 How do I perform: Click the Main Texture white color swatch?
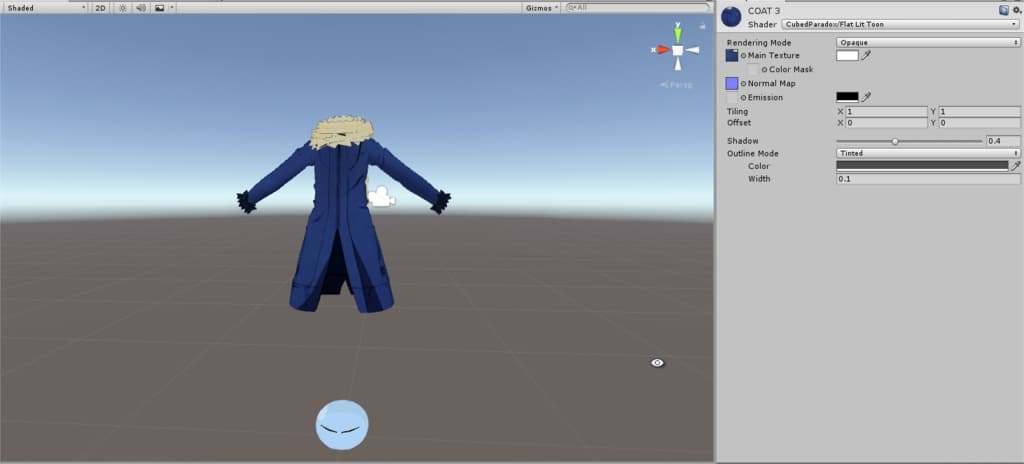(847, 56)
